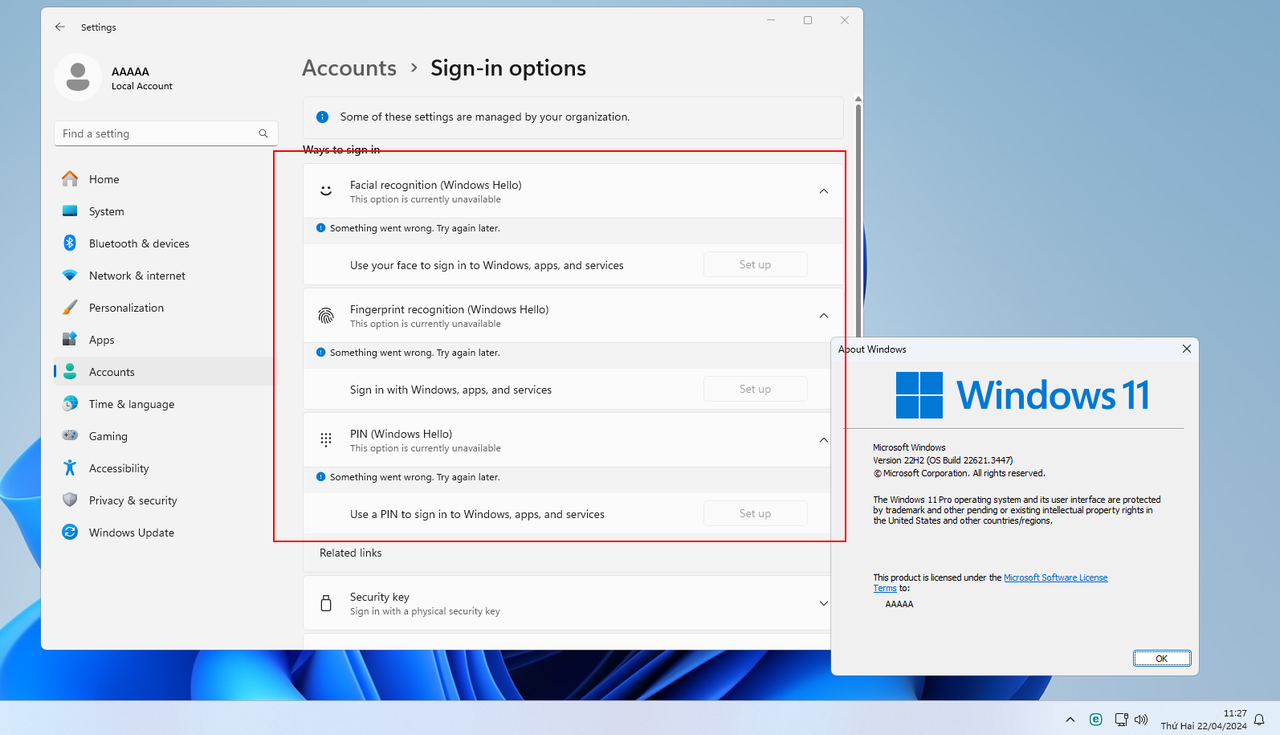Click the Ways to sign in label

[x=341, y=150]
